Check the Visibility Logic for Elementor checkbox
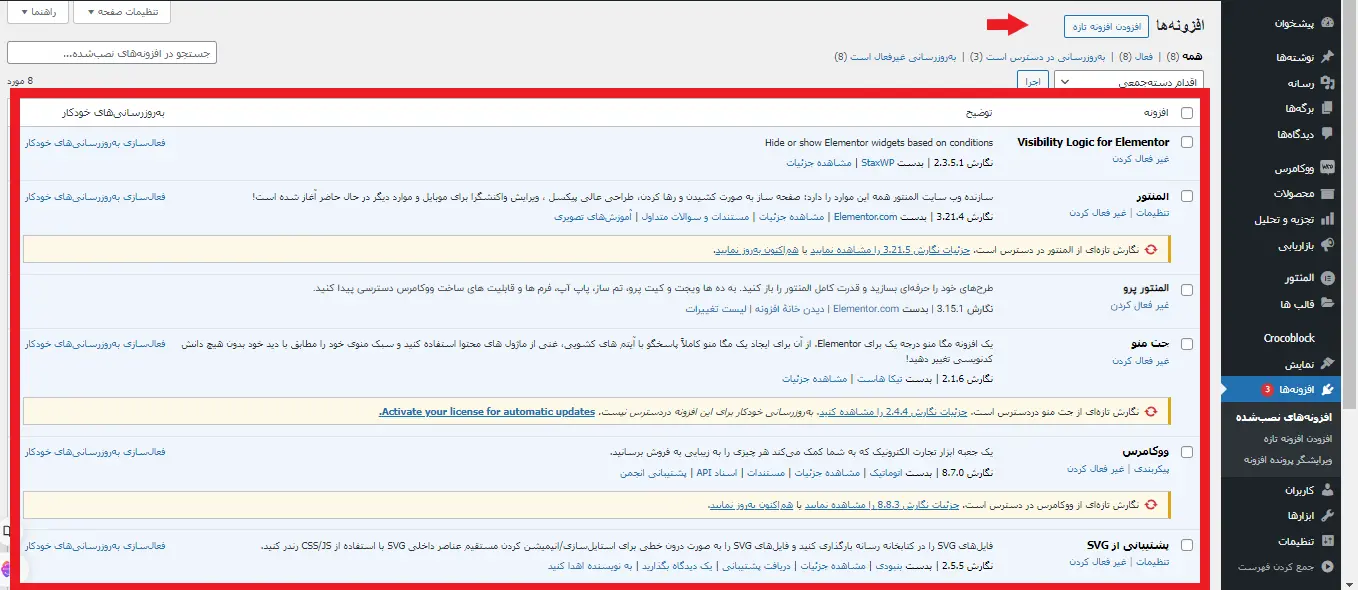The image size is (1358, 590). click(1187, 142)
